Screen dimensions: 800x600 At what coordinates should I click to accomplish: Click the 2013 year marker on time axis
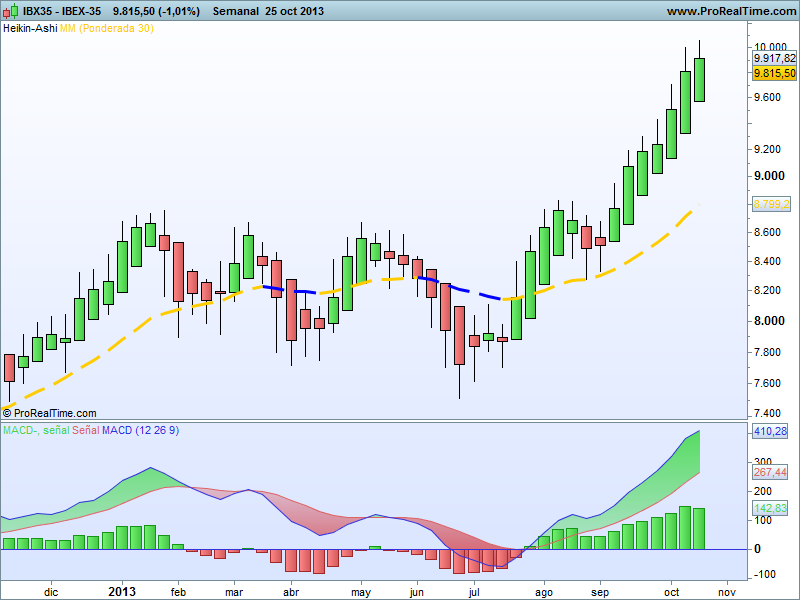pyautogui.click(x=123, y=591)
